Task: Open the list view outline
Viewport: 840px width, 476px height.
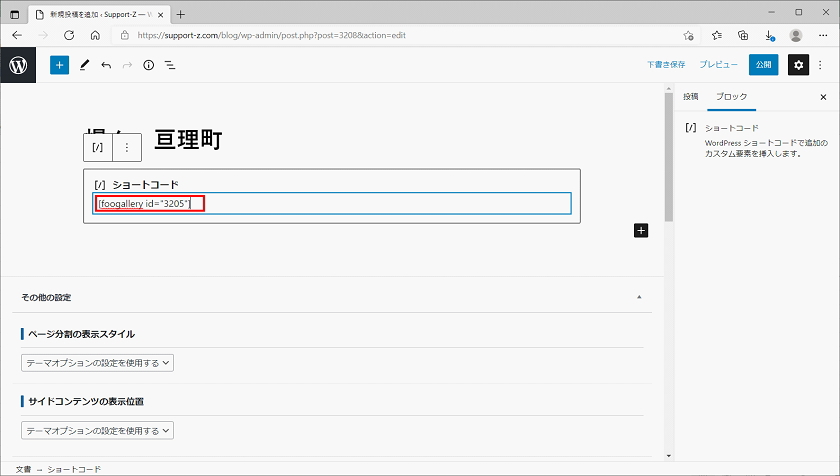Action: 170,65
